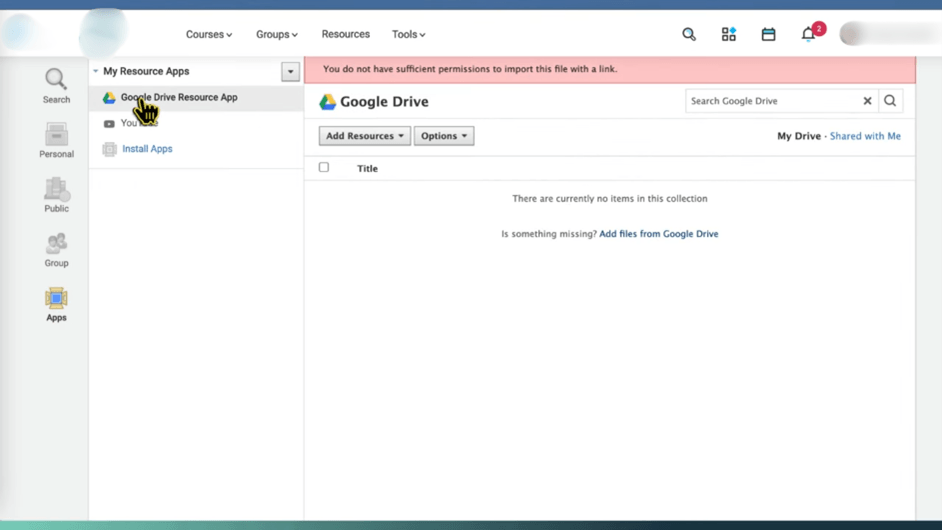Select the My Drive view
Image resolution: width=942 pixels, height=530 pixels.
(798, 136)
